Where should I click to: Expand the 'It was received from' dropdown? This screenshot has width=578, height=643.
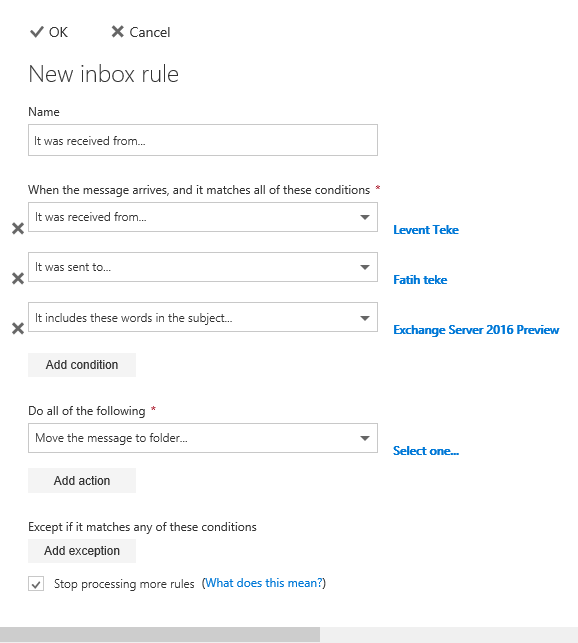tap(203, 217)
